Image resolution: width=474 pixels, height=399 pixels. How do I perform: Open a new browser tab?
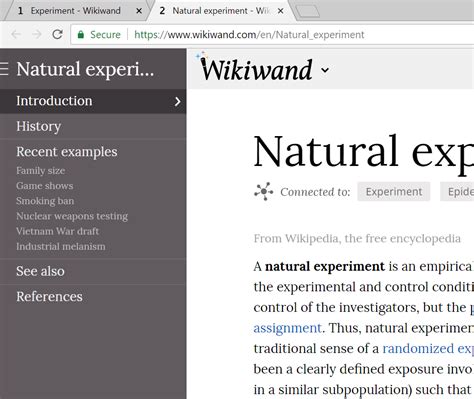point(308,11)
